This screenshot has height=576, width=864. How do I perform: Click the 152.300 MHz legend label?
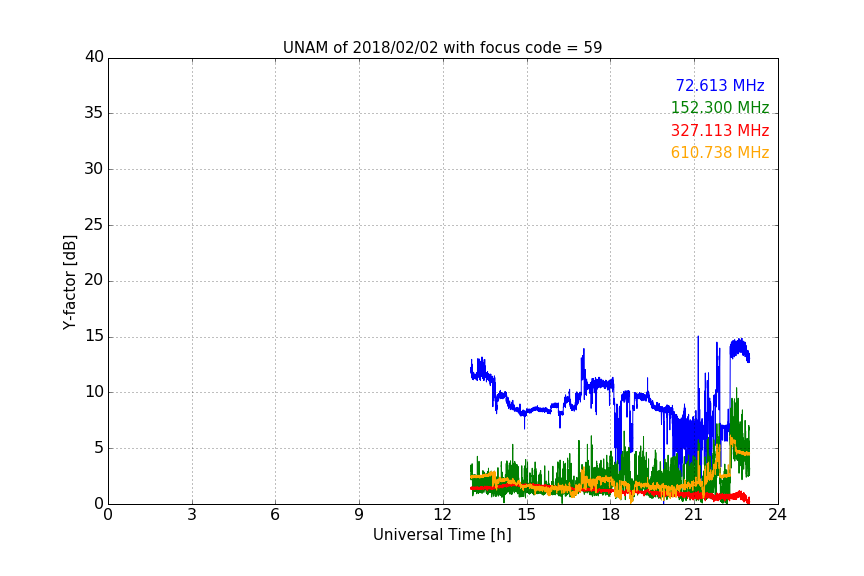[x=720, y=107]
